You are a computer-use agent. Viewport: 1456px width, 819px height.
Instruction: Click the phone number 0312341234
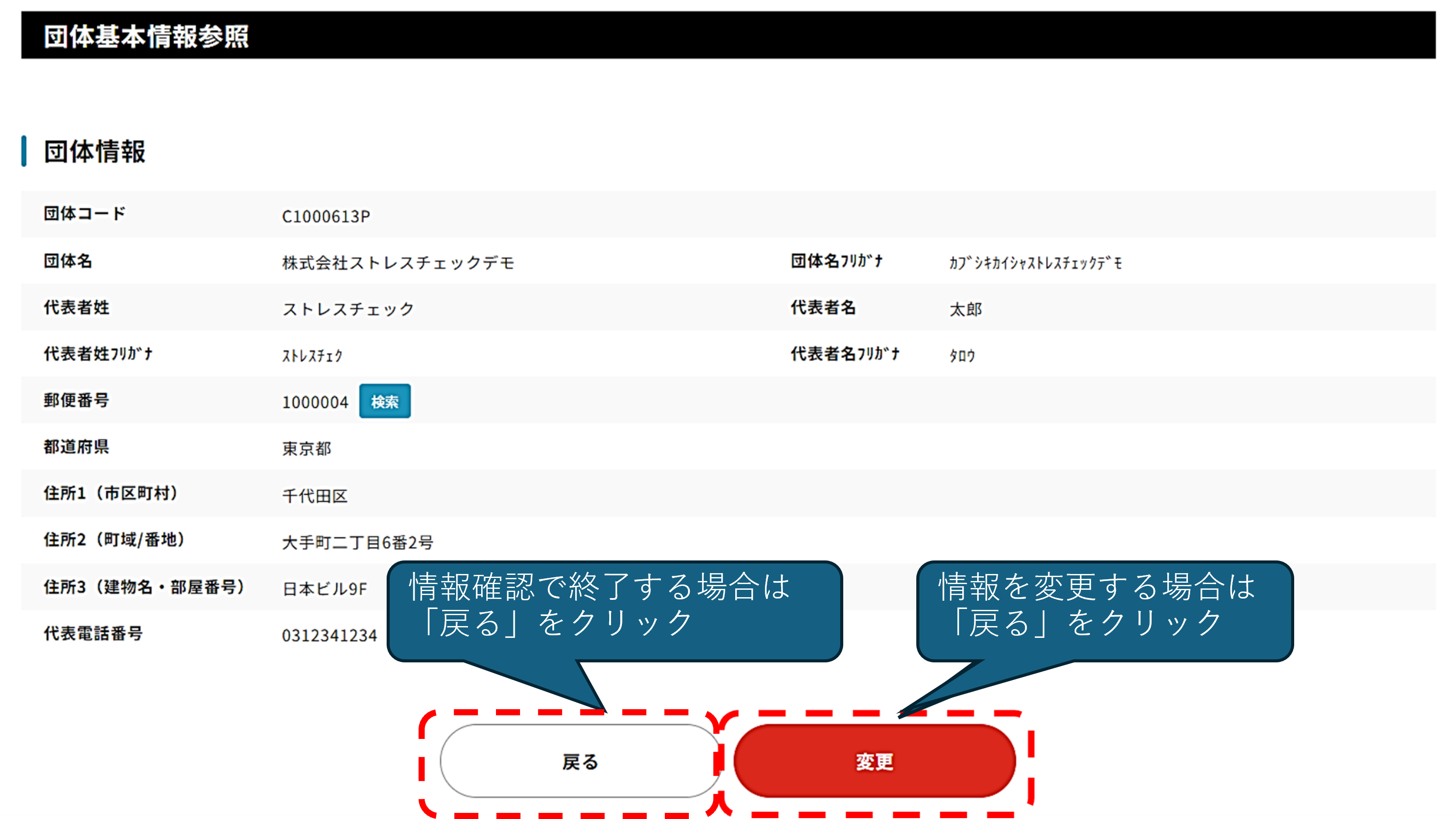coord(329,635)
